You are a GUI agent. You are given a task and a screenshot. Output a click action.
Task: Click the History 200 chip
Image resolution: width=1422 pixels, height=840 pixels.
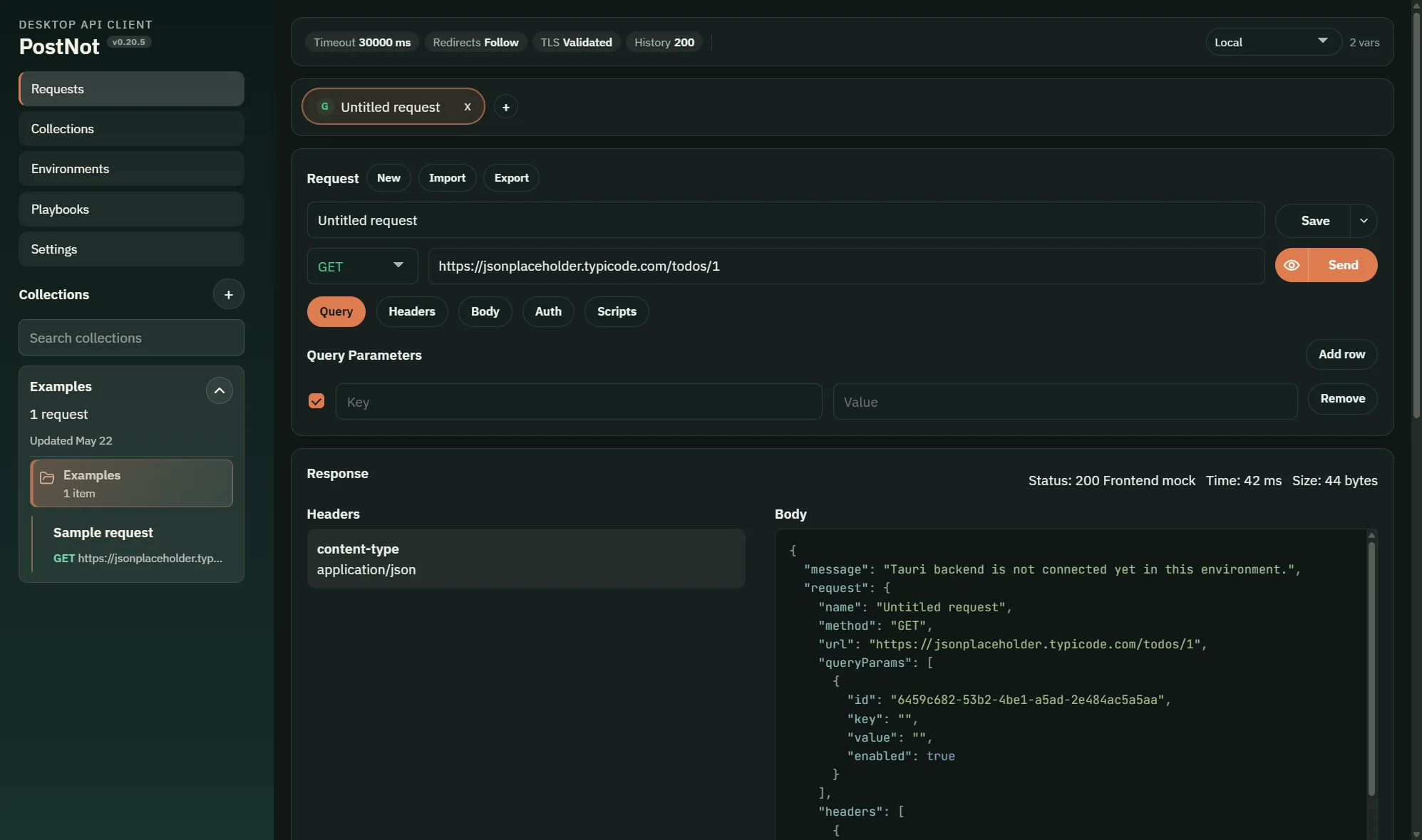664,42
